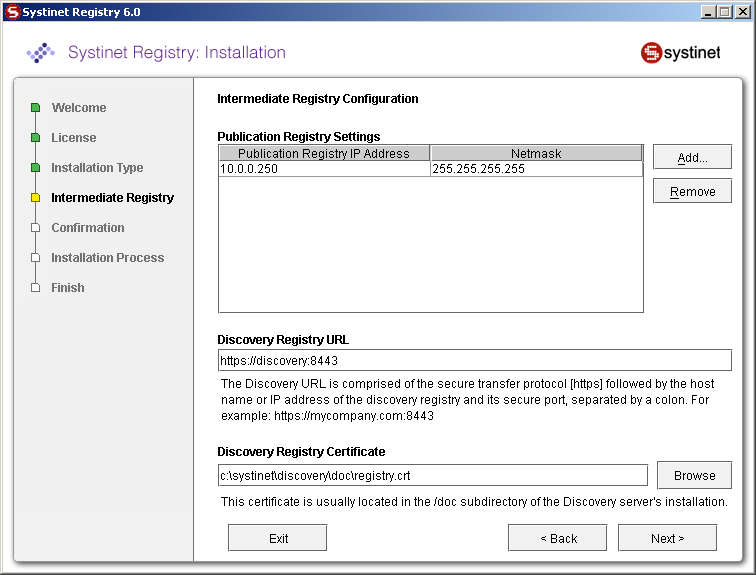Click the Installation Type step
This screenshot has height=575, width=756.
97,168
